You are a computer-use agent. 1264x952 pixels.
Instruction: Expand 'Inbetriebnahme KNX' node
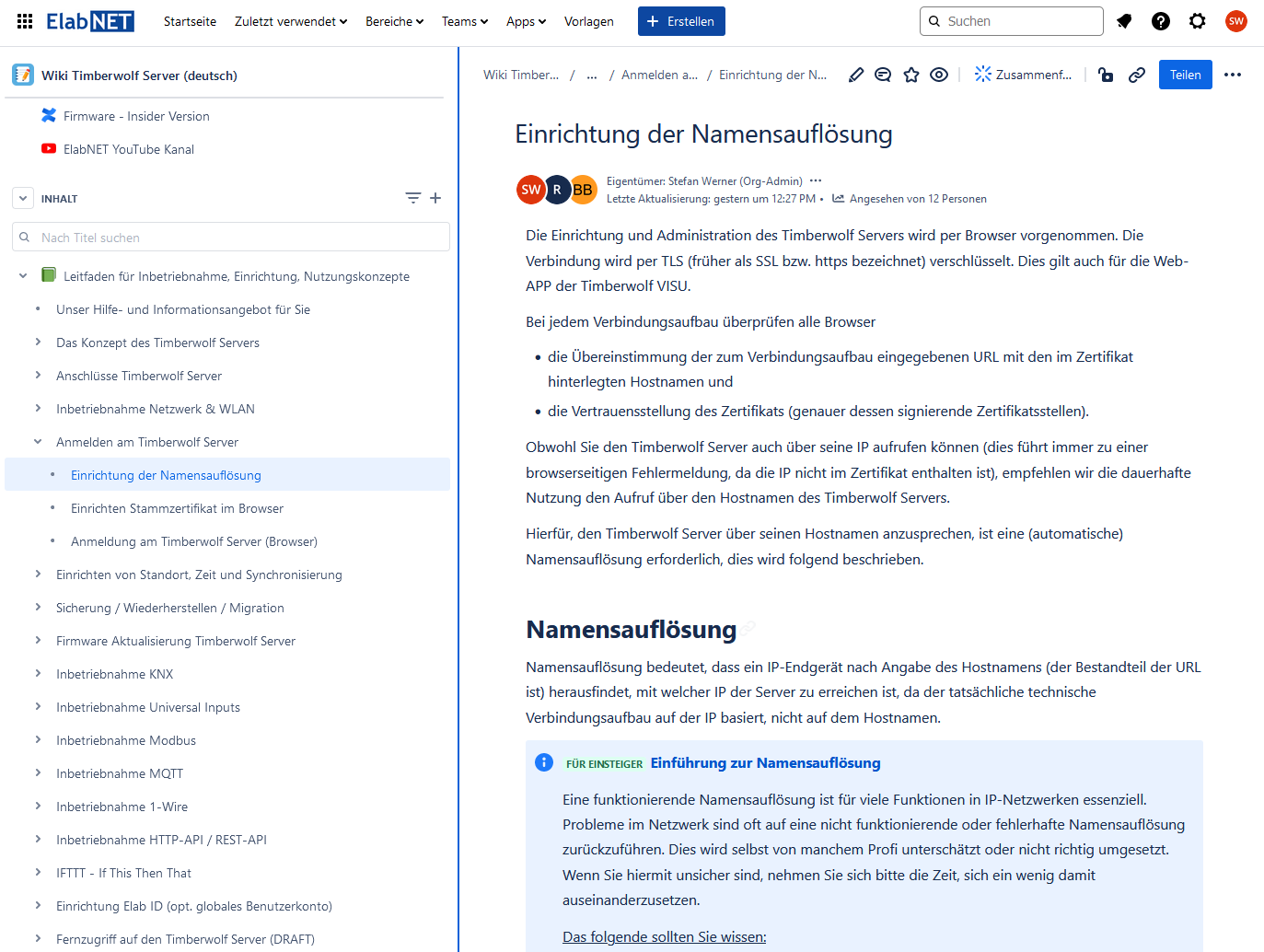click(38, 673)
